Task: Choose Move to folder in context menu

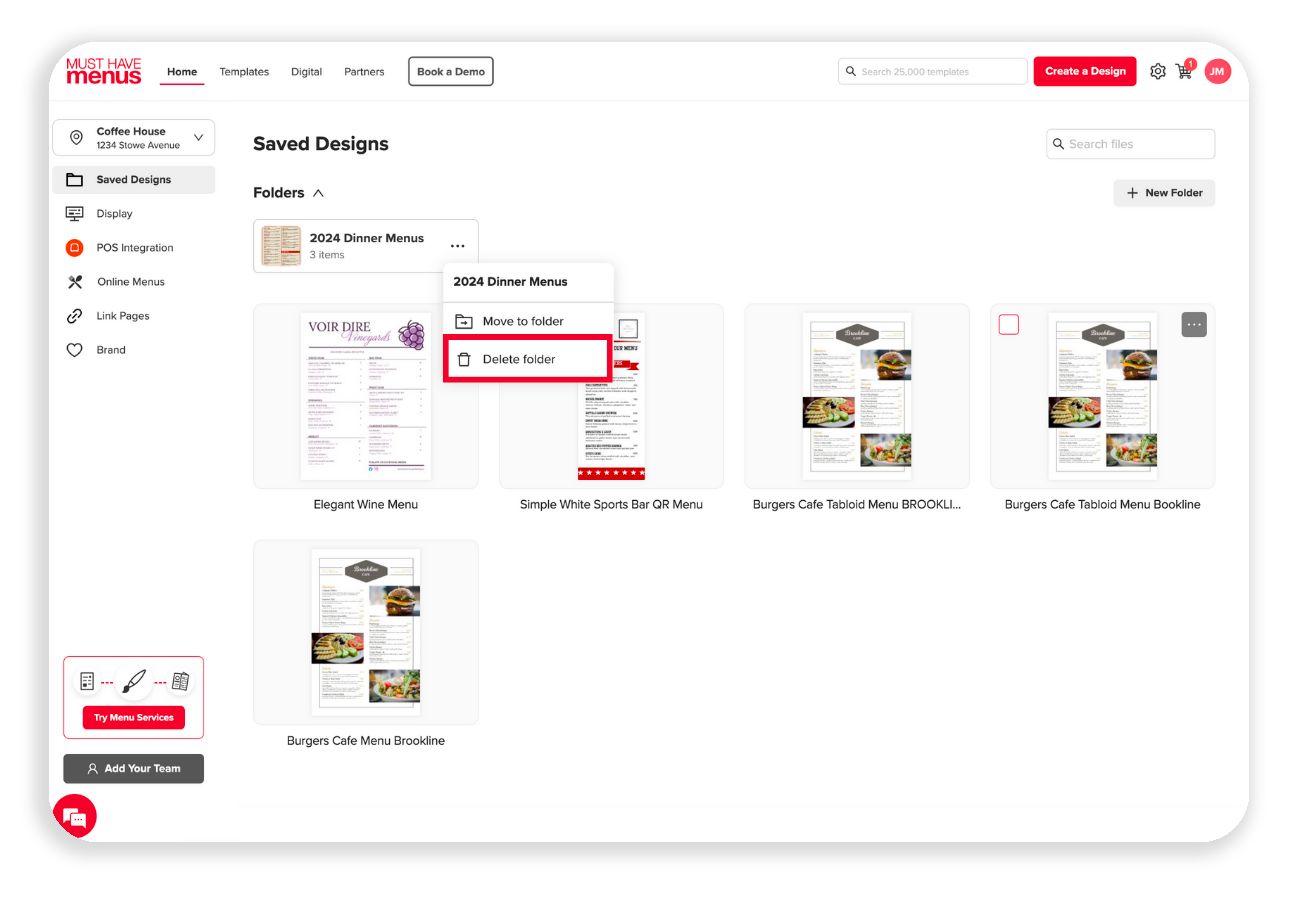Action: coord(528,321)
